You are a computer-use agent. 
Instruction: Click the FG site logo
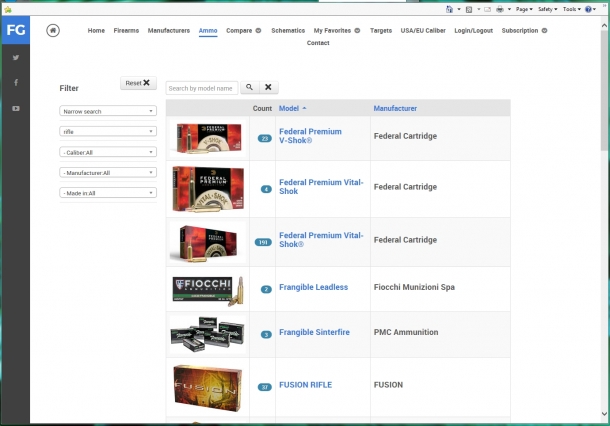pos(16,30)
